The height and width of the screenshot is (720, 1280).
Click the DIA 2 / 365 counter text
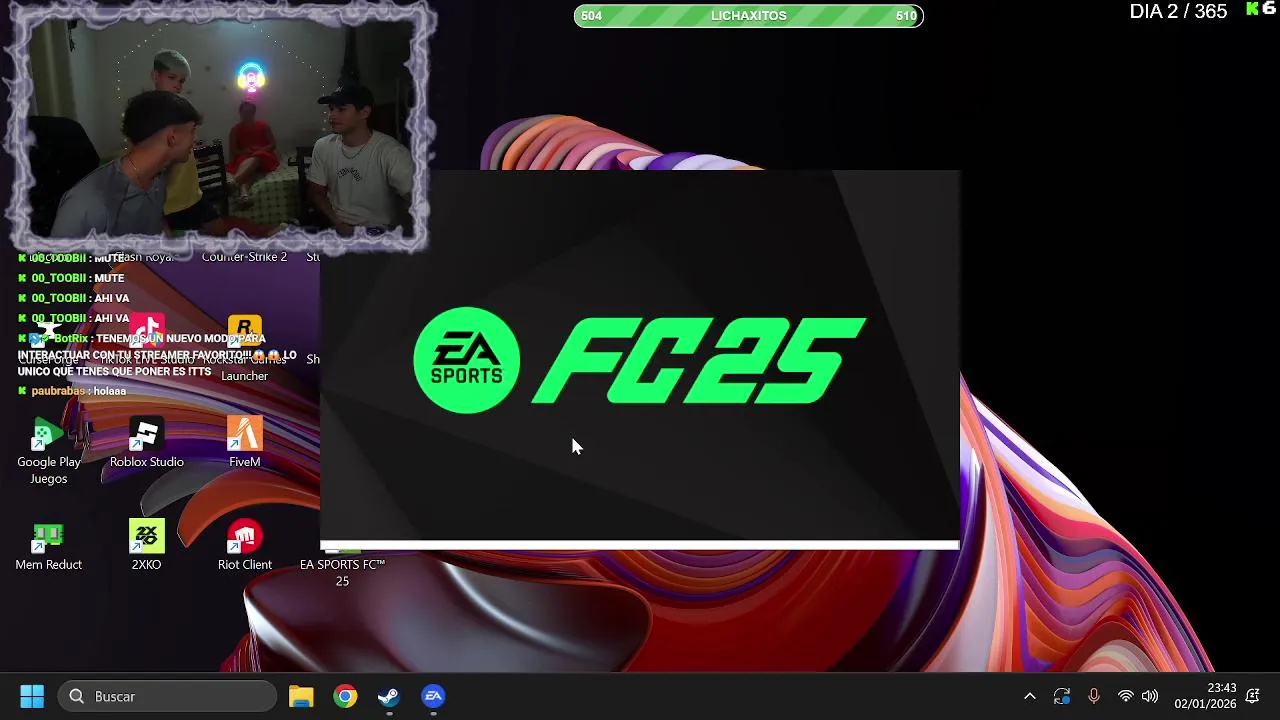point(1178,12)
